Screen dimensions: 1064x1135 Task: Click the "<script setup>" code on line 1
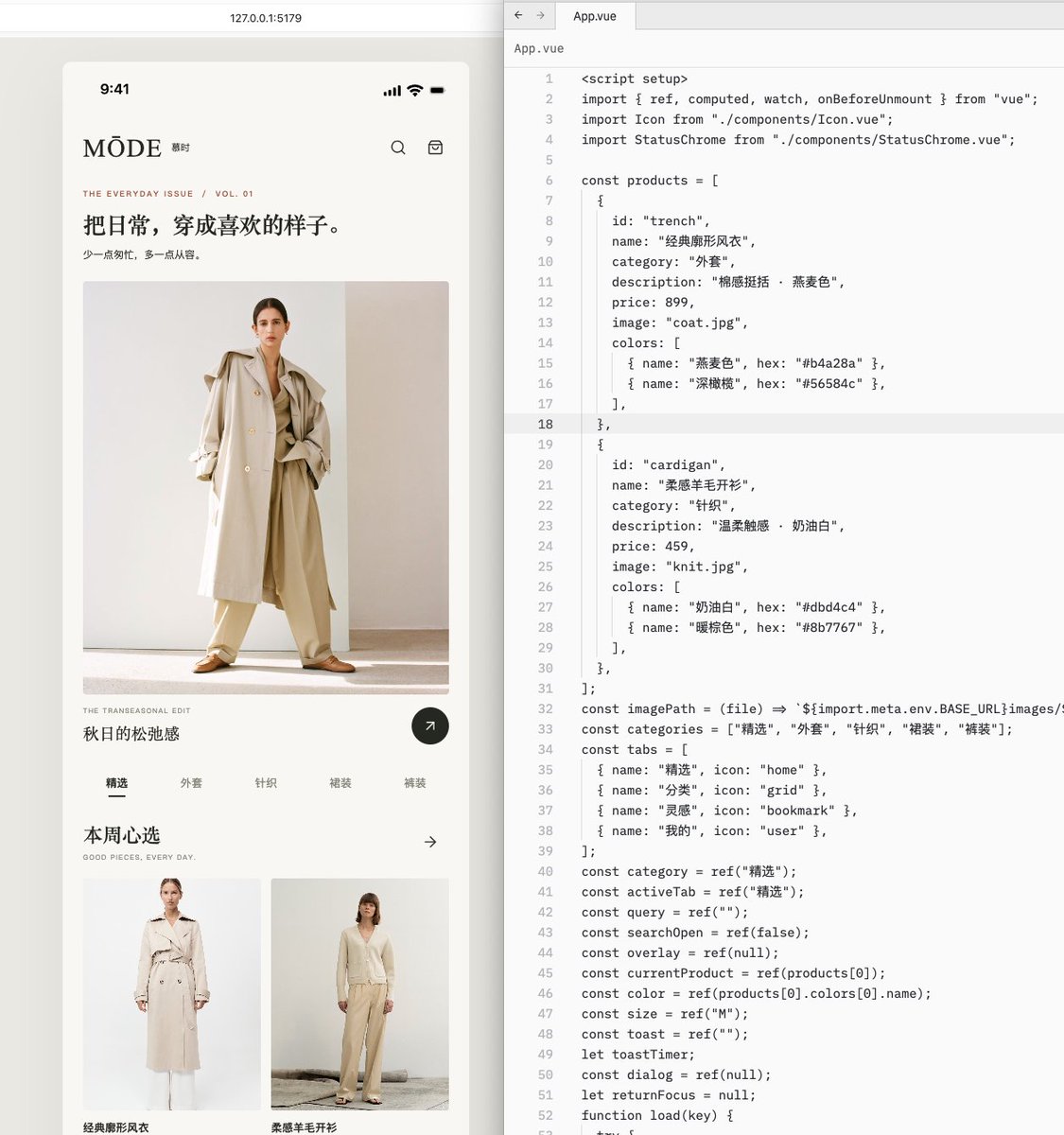click(635, 79)
